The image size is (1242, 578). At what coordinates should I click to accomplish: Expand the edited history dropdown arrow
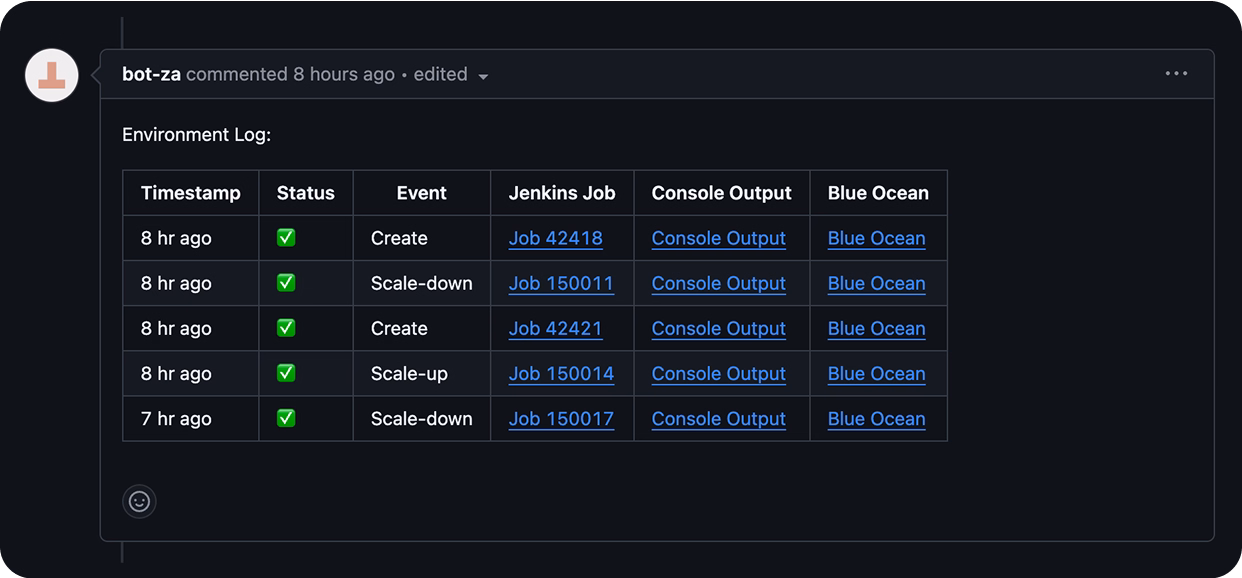point(483,77)
